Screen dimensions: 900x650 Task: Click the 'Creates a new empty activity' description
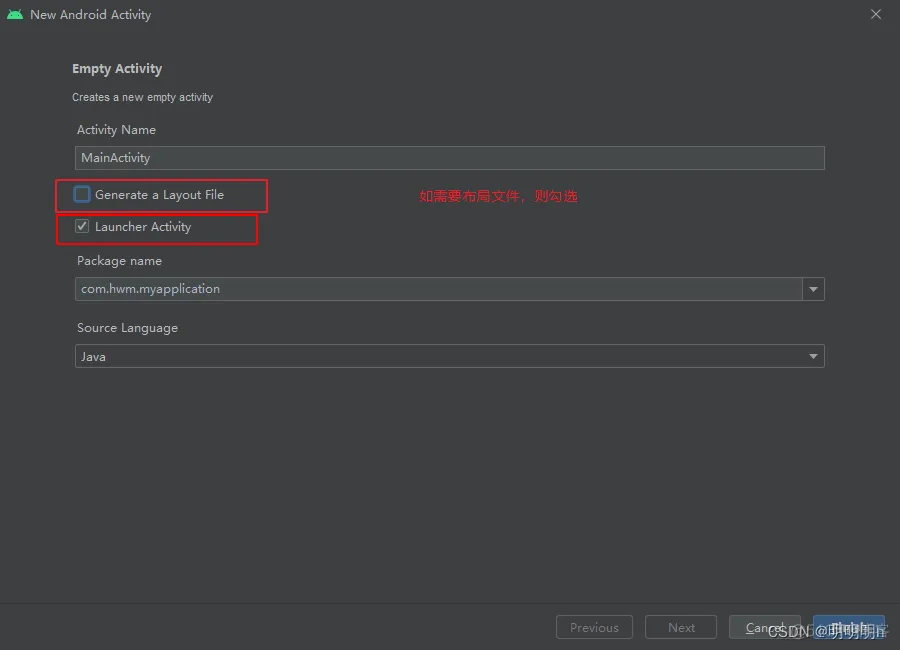pyautogui.click(x=142, y=97)
